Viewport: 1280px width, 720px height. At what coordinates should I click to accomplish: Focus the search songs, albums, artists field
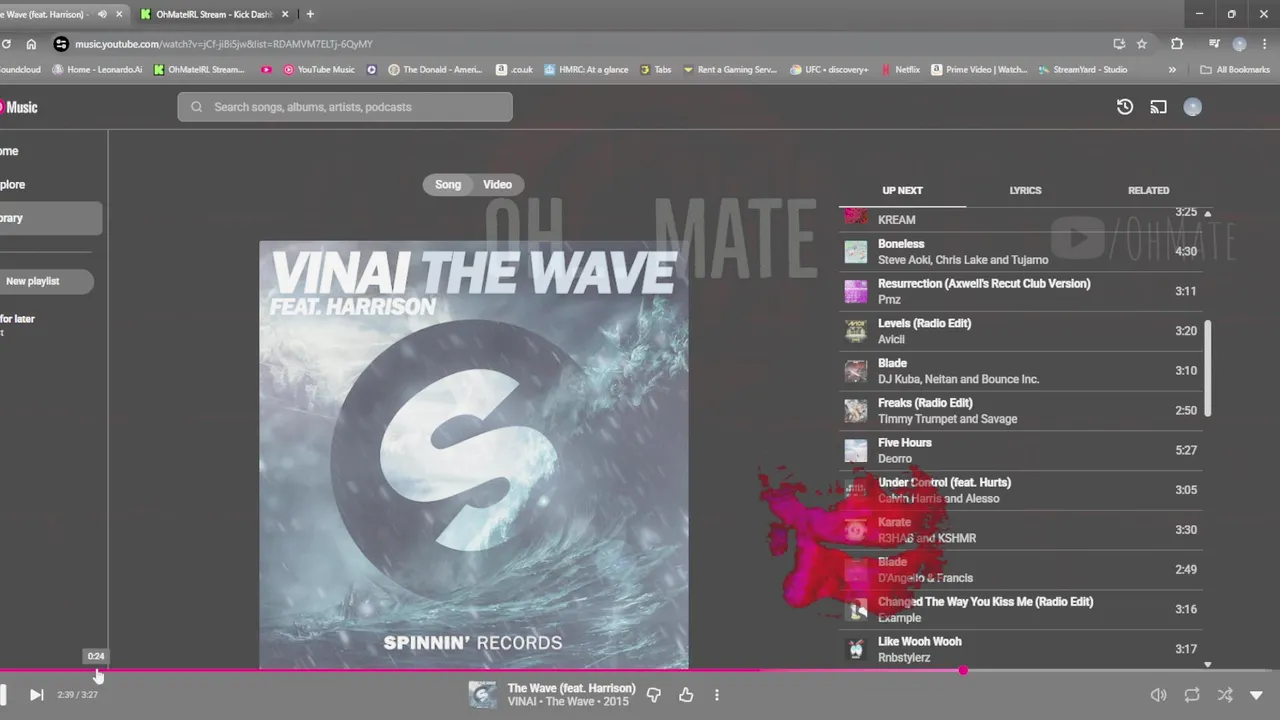pyautogui.click(x=345, y=107)
